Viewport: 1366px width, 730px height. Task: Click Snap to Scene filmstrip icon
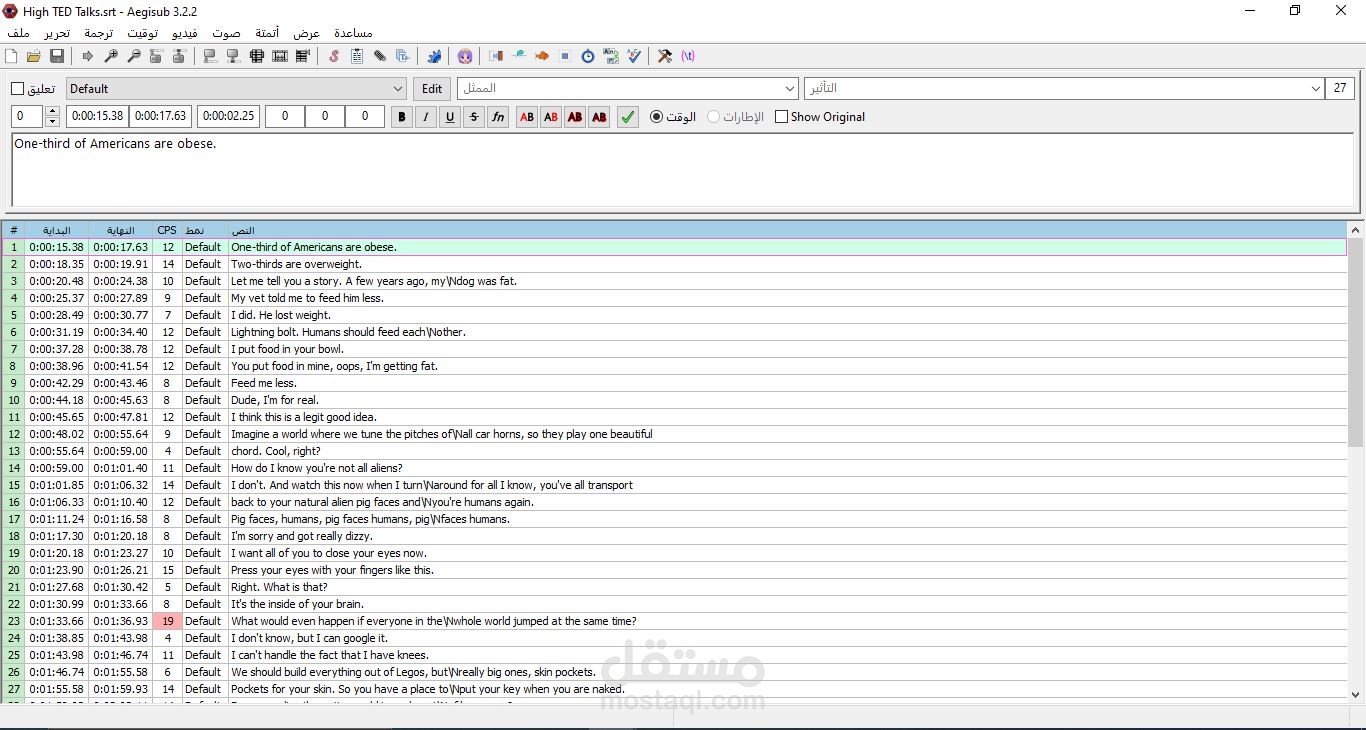(280, 56)
